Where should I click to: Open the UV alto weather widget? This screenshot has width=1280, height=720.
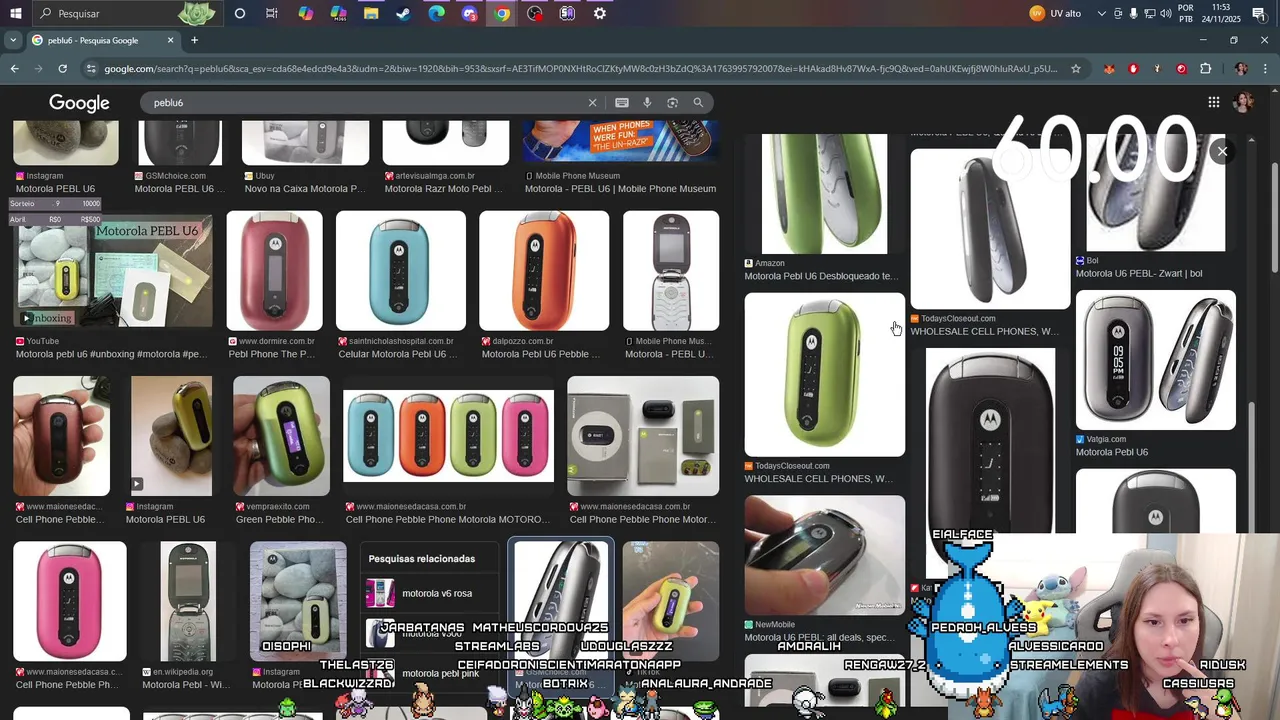click(x=1056, y=13)
